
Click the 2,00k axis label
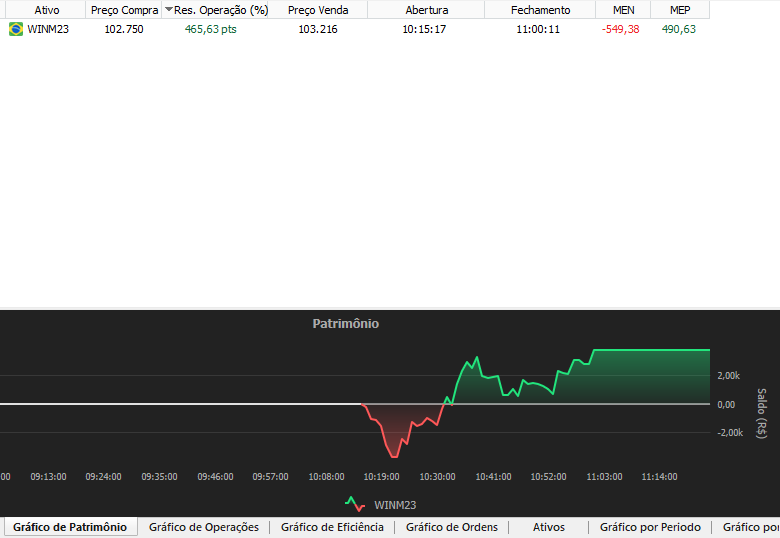[x=728, y=376]
